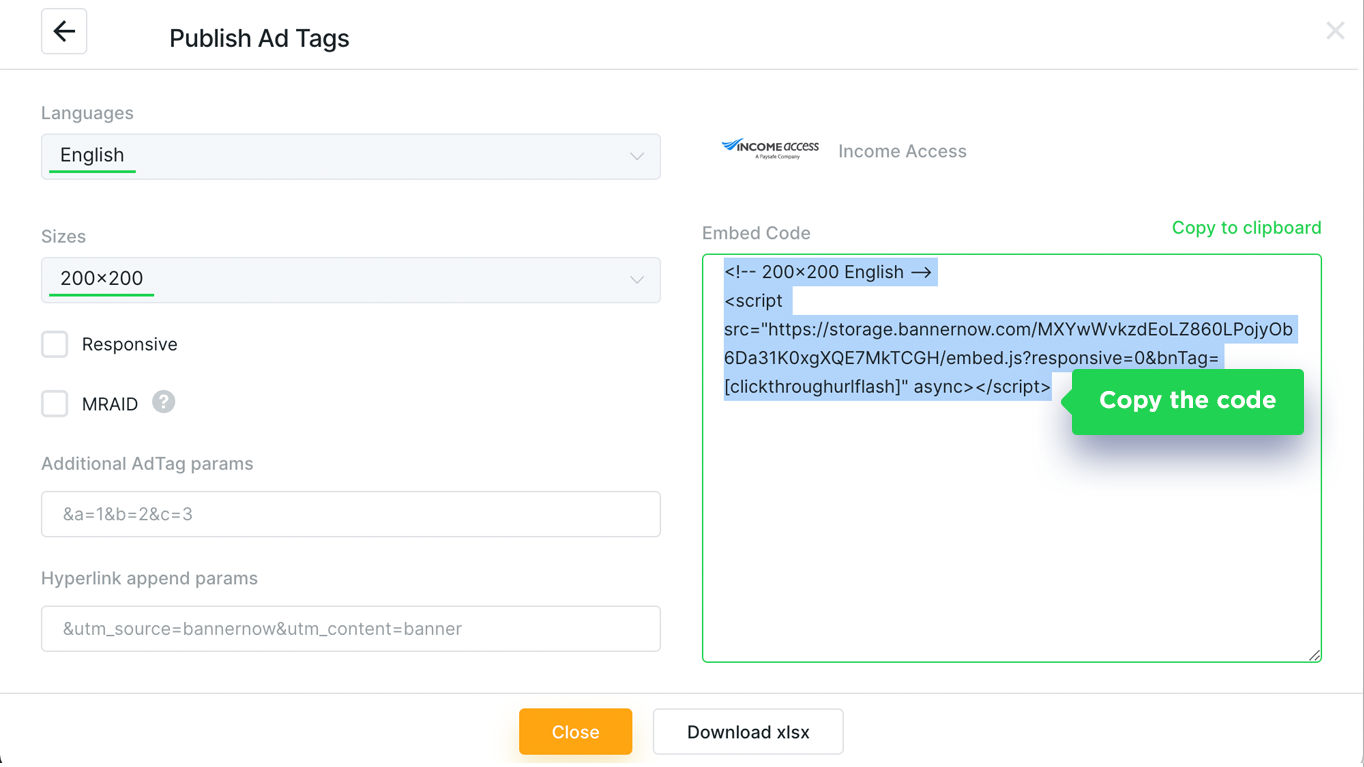This screenshot has width=1364, height=767.
Task: Tick the MRAID checkbox
Action: coord(55,404)
